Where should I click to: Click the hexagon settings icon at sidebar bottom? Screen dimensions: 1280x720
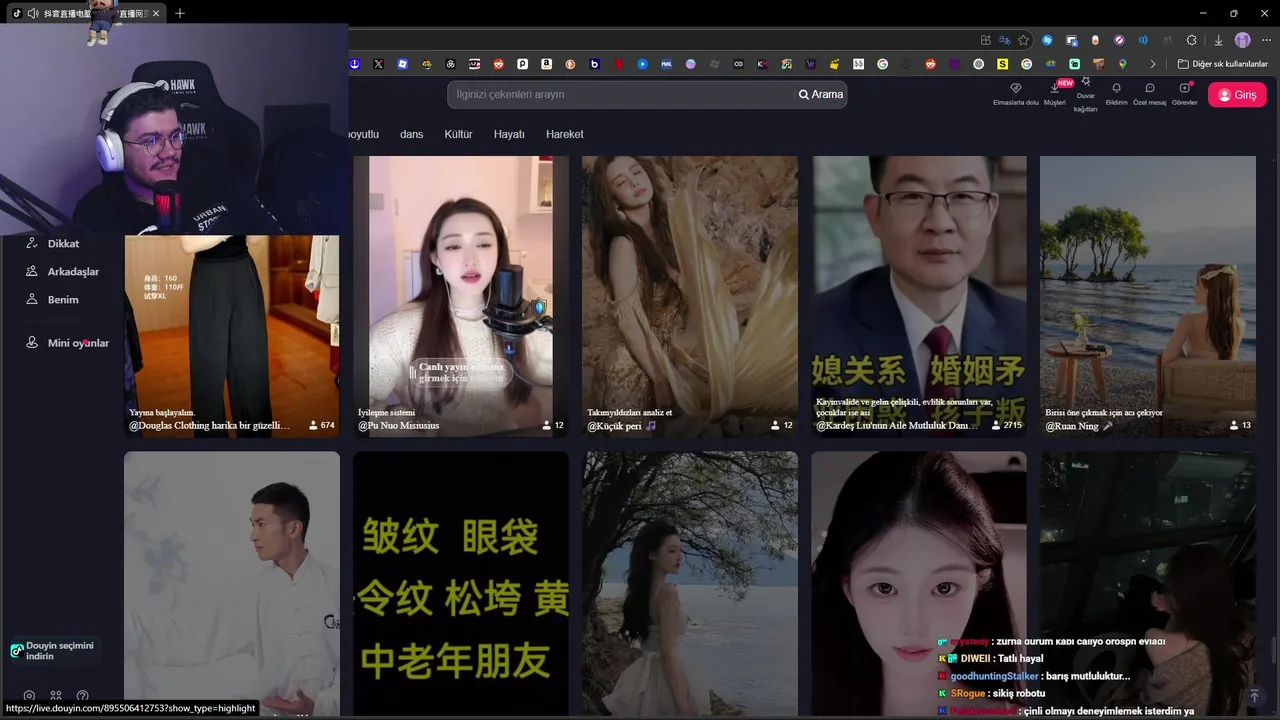tap(29, 696)
